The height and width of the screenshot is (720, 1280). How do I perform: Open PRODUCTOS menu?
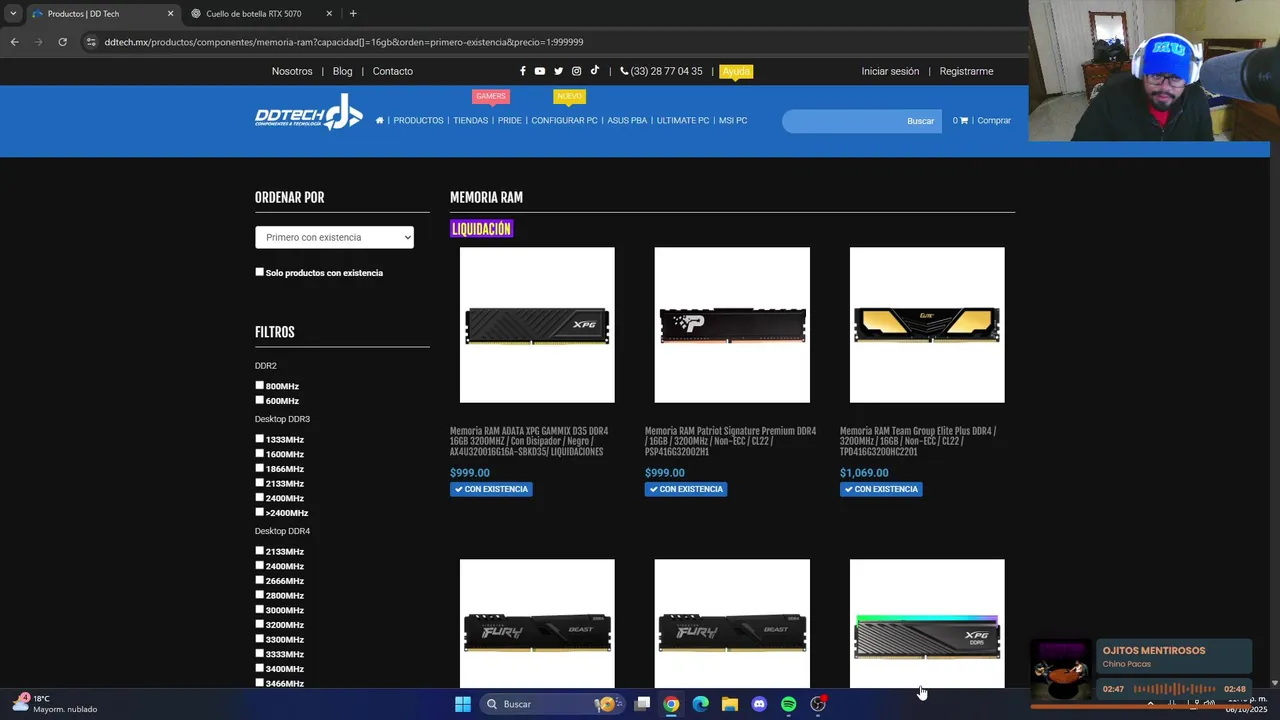tap(418, 120)
